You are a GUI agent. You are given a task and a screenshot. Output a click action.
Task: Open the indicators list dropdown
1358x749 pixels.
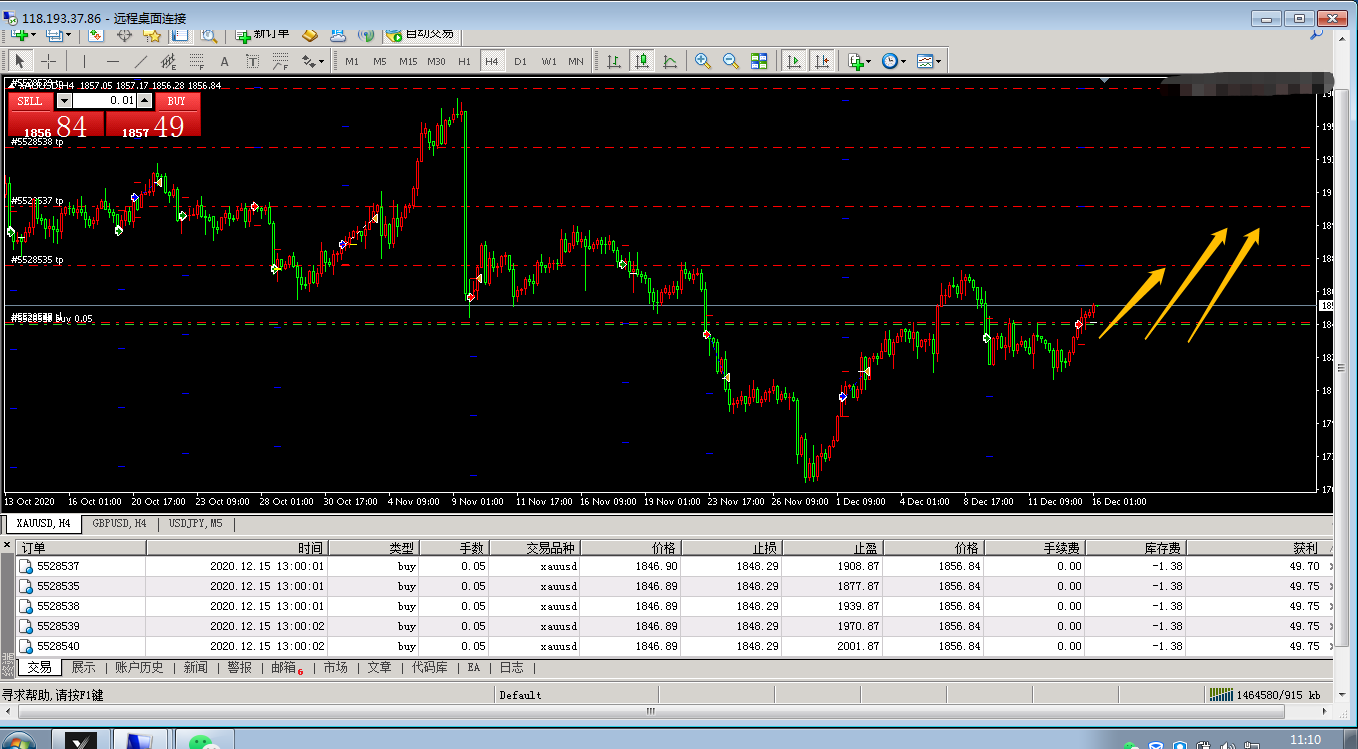click(x=859, y=61)
